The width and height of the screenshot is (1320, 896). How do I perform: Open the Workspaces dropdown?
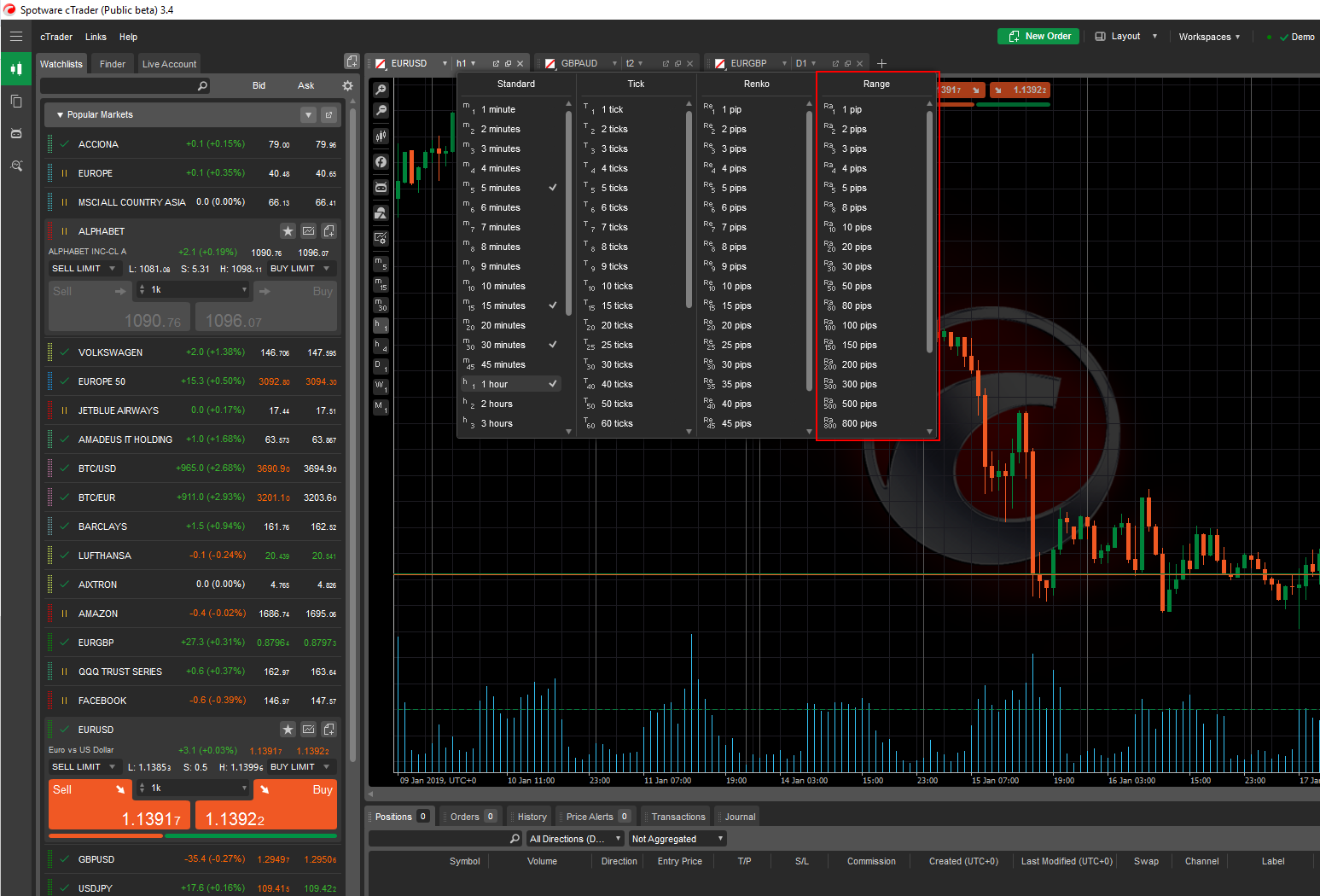[x=1210, y=37]
